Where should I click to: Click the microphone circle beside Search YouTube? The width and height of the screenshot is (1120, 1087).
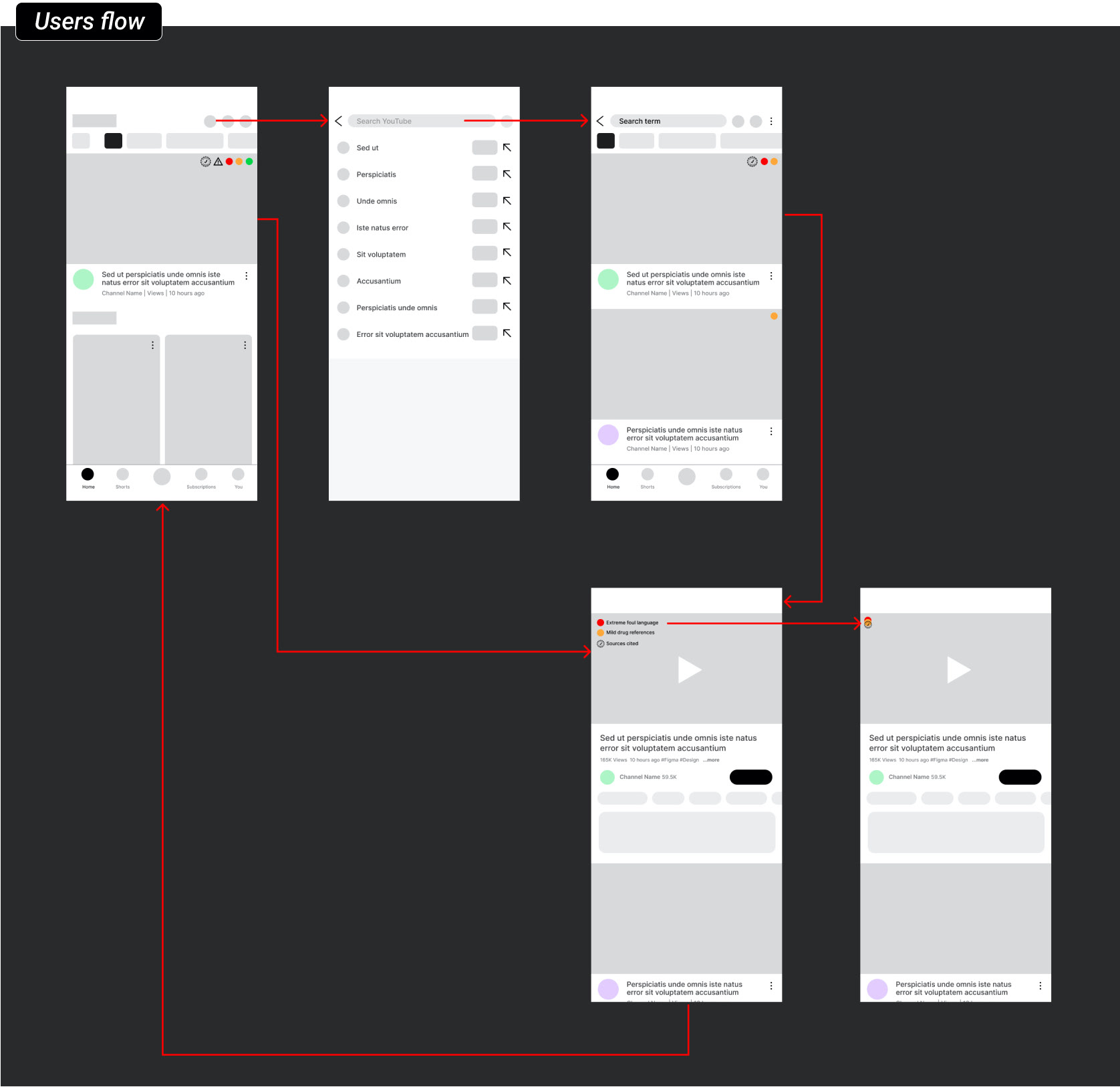(x=507, y=121)
